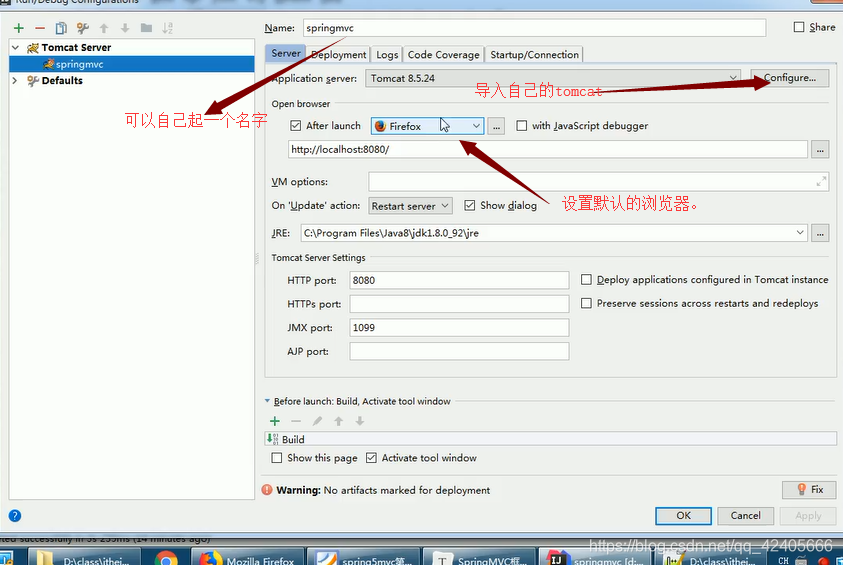843x565 pixels.
Task: Switch to the Startup/Connection tab
Action: (x=534, y=54)
